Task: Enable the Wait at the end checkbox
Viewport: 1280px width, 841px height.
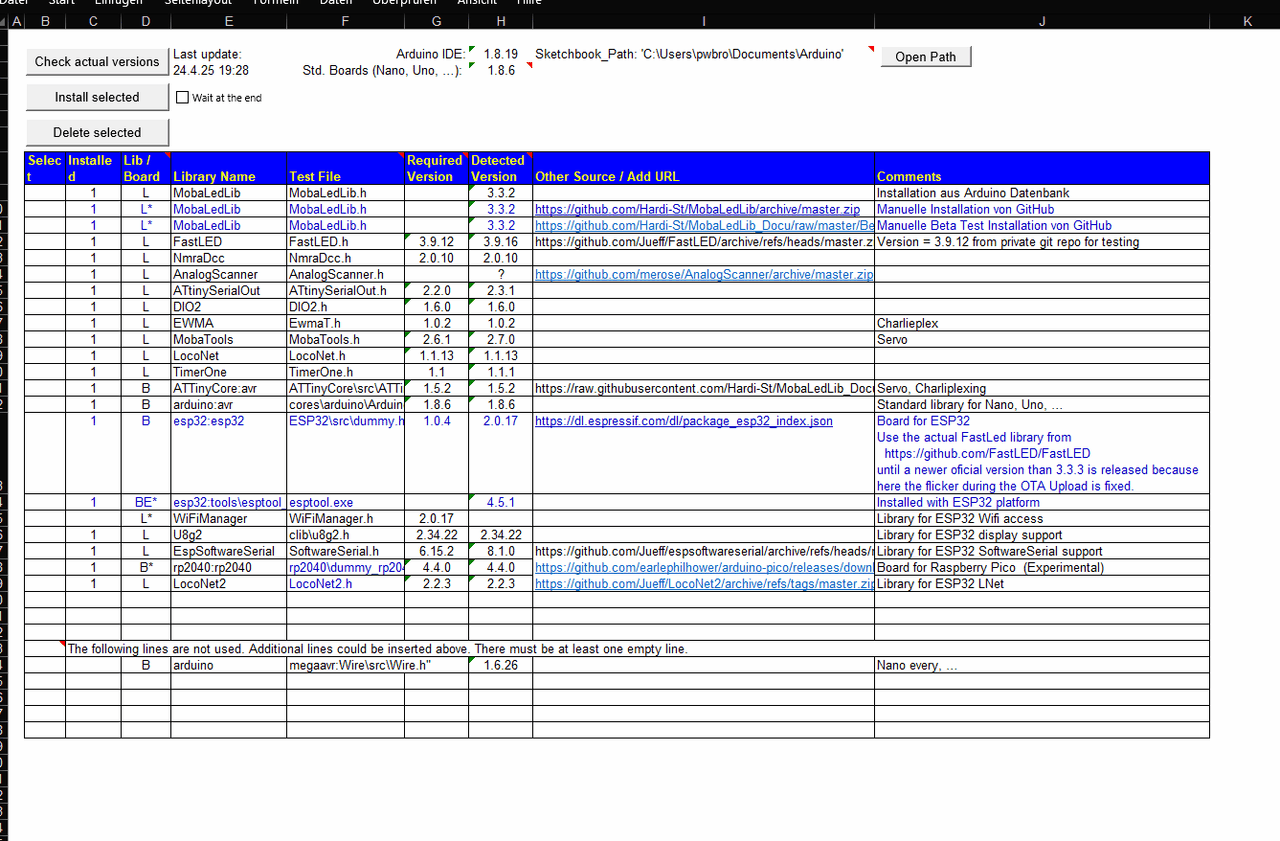Action: [182, 98]
